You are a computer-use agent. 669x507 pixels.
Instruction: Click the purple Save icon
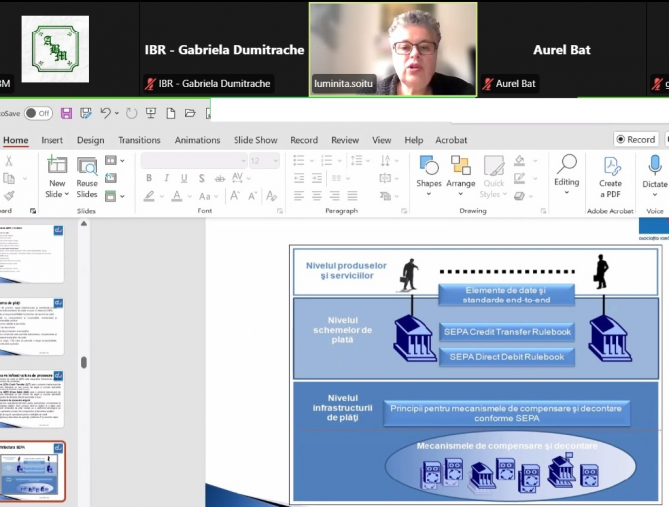66,113
